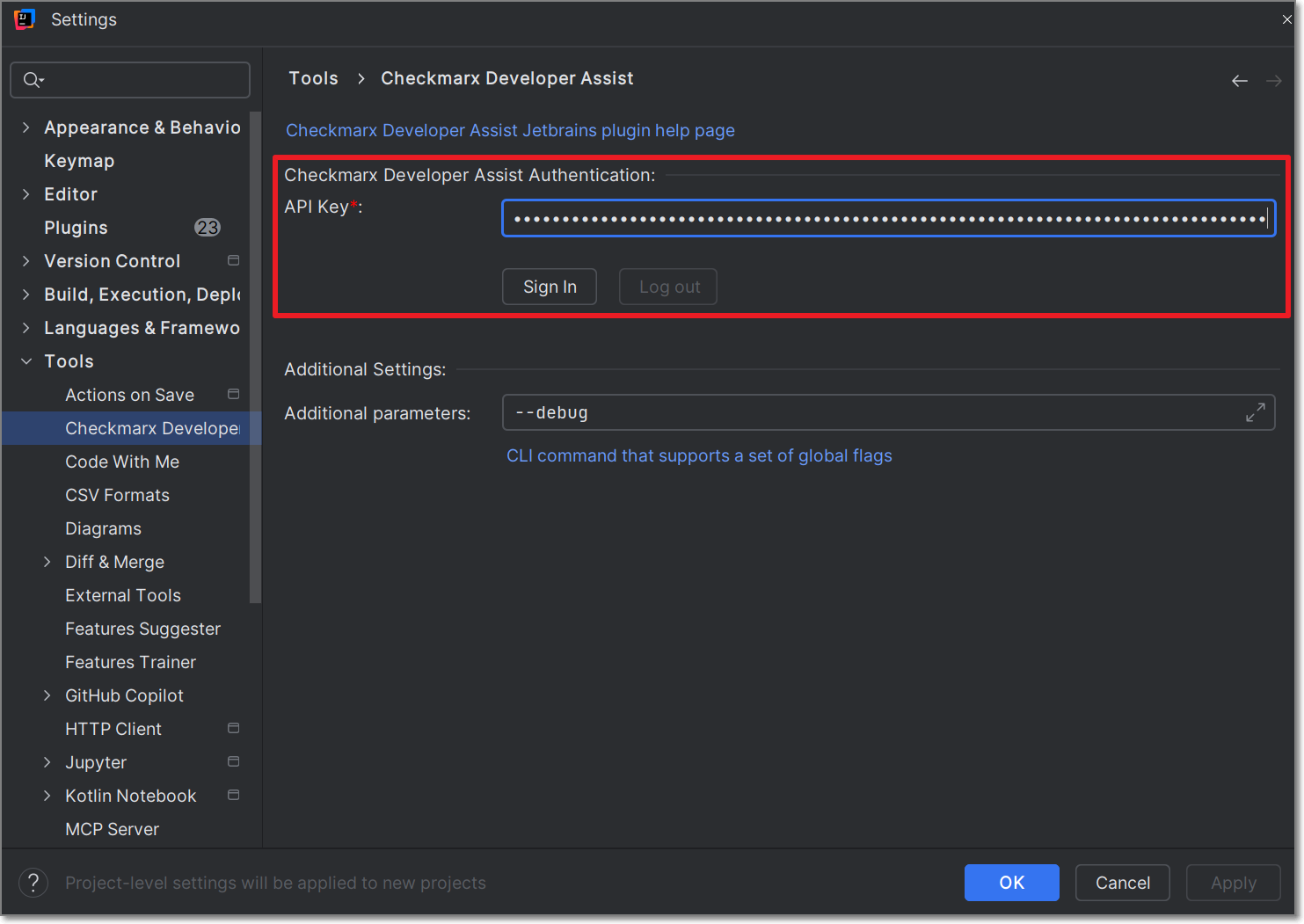Click the project-level settings icon beside Actions on Save
Viewport: 1304px width, 924px height.
tap(233, 394)
